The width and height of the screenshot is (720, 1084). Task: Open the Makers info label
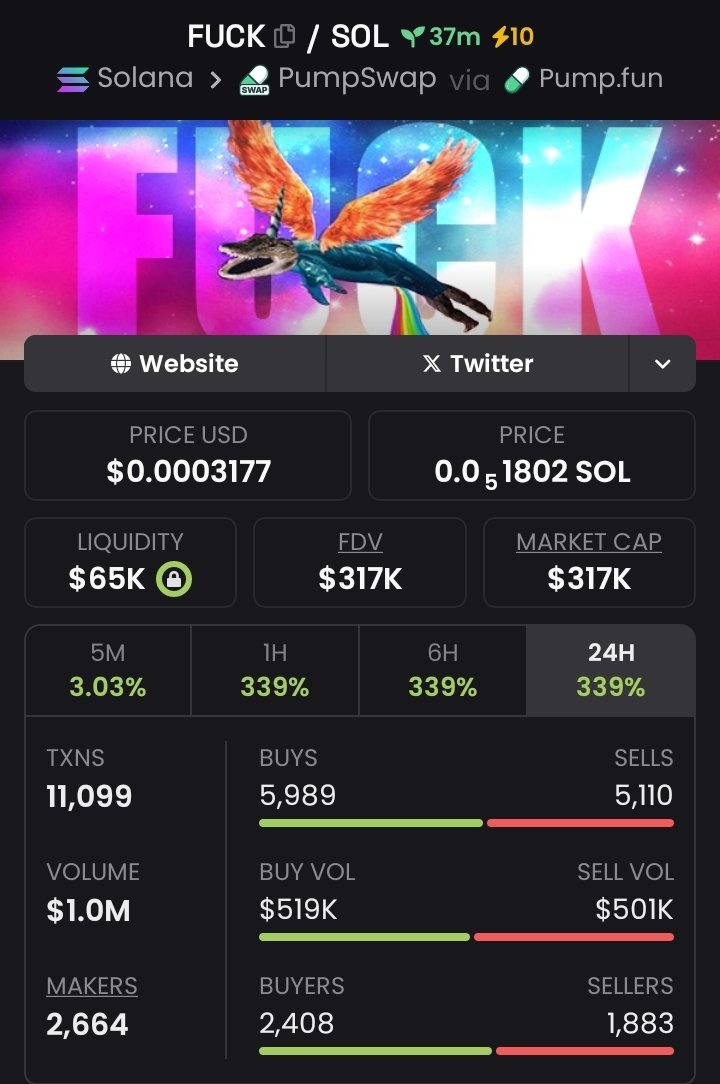point(92,986)
